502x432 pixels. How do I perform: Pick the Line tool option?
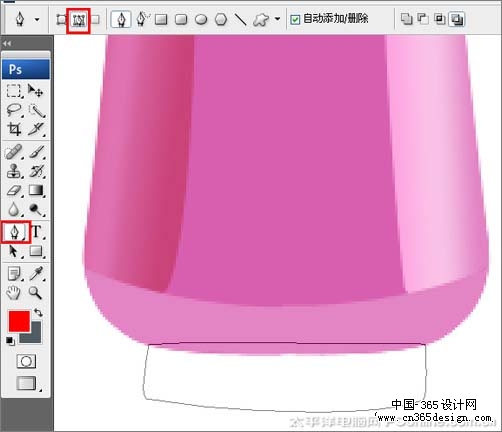240,19
